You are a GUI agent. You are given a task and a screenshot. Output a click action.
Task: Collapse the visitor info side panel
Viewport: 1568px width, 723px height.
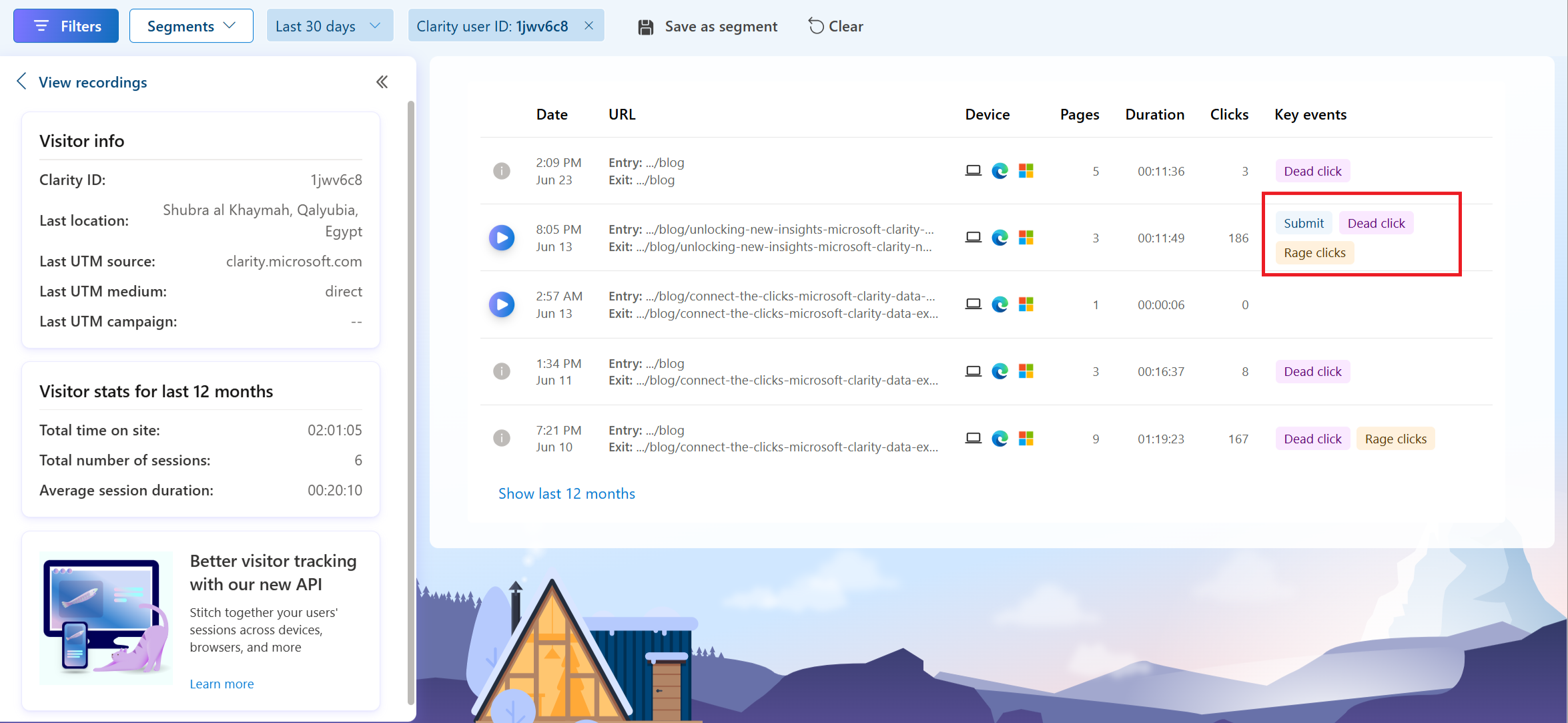pos(382,82)
